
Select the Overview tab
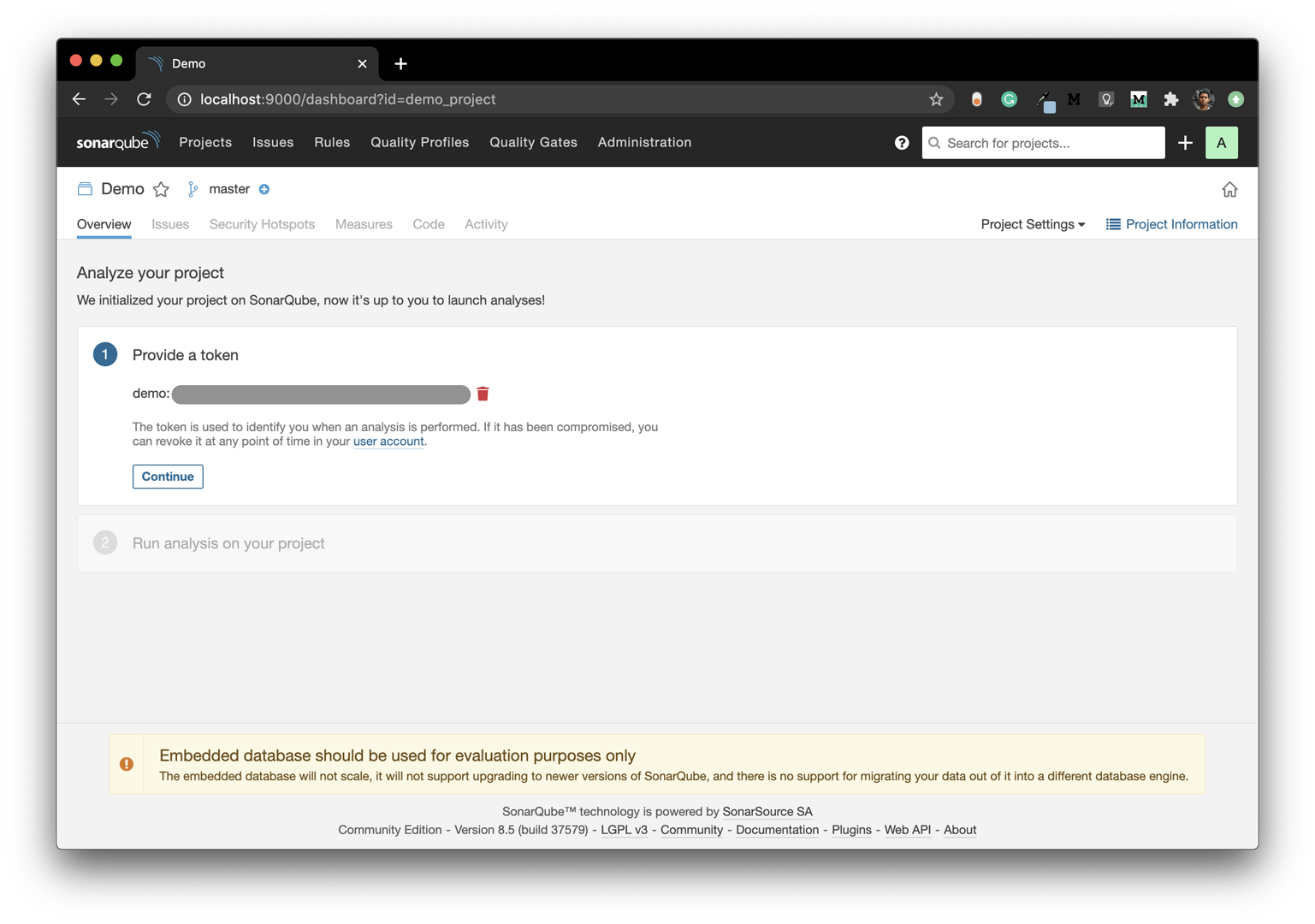click(104, 224)
